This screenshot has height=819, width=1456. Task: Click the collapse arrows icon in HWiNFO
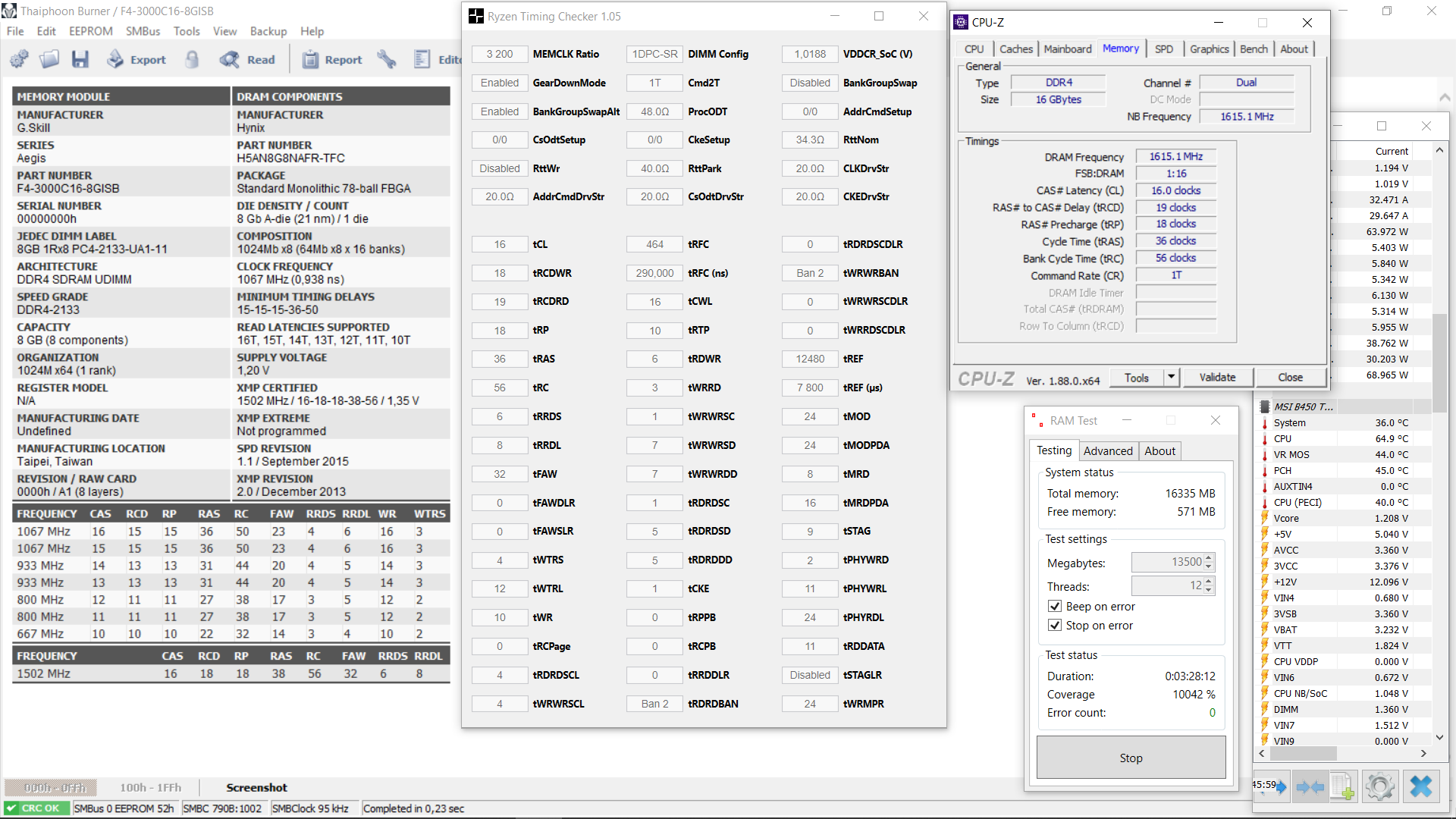[1310, 787]
